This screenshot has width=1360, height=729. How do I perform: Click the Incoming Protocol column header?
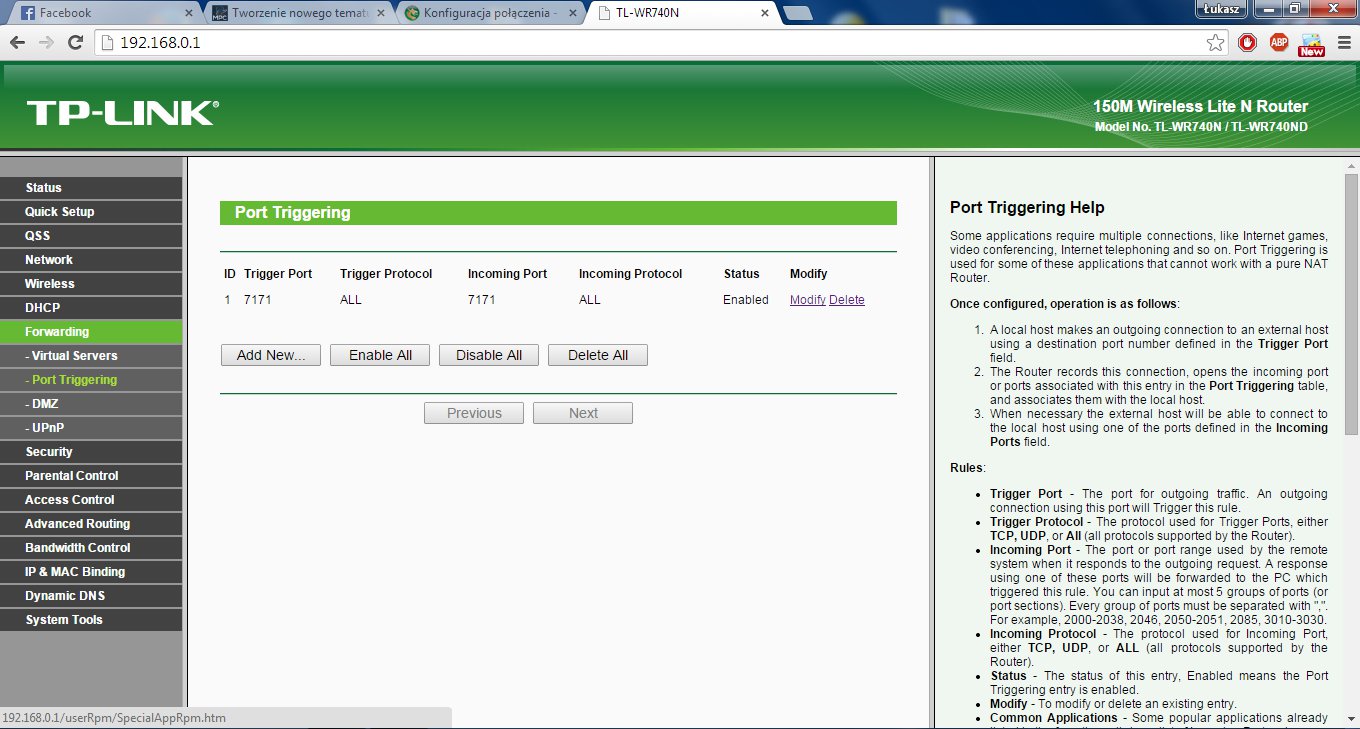click(630, 274)
